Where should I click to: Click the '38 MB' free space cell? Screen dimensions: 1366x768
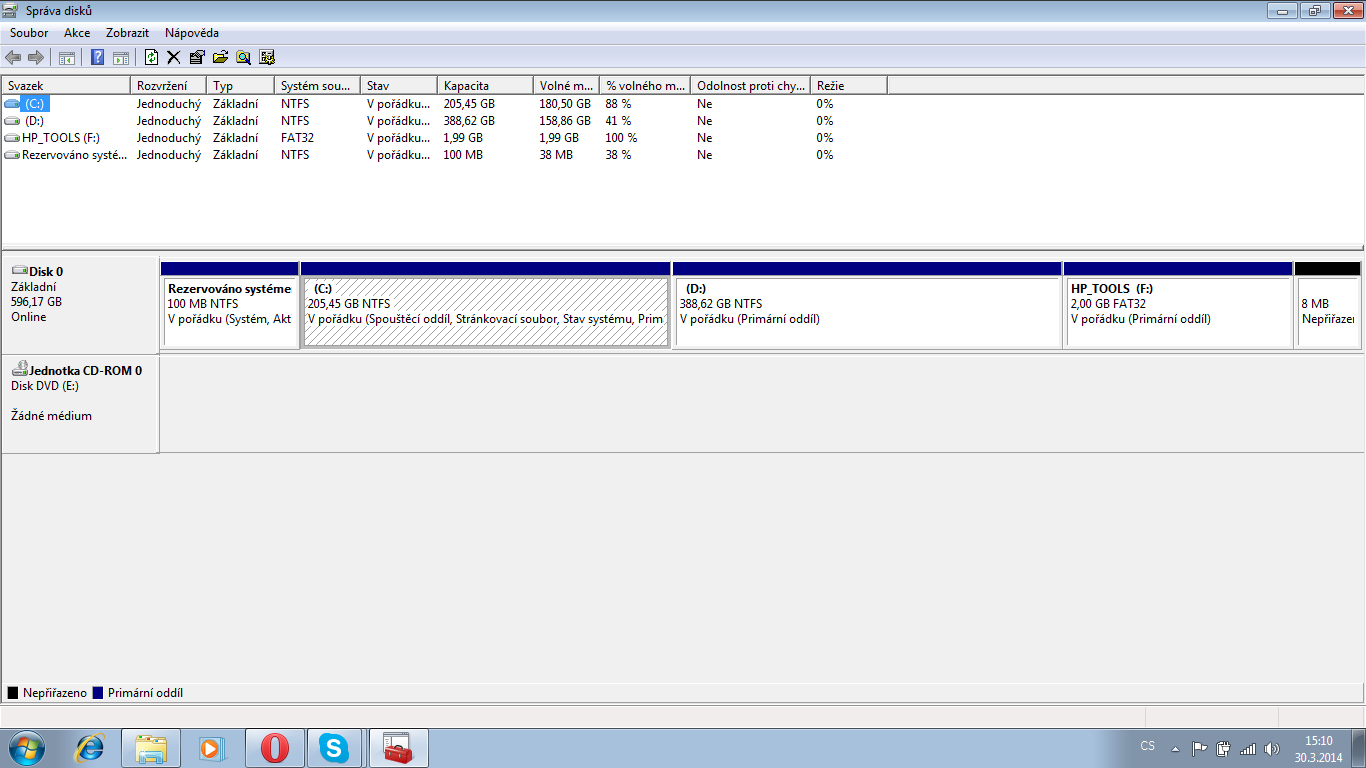(x=556, y=155)
